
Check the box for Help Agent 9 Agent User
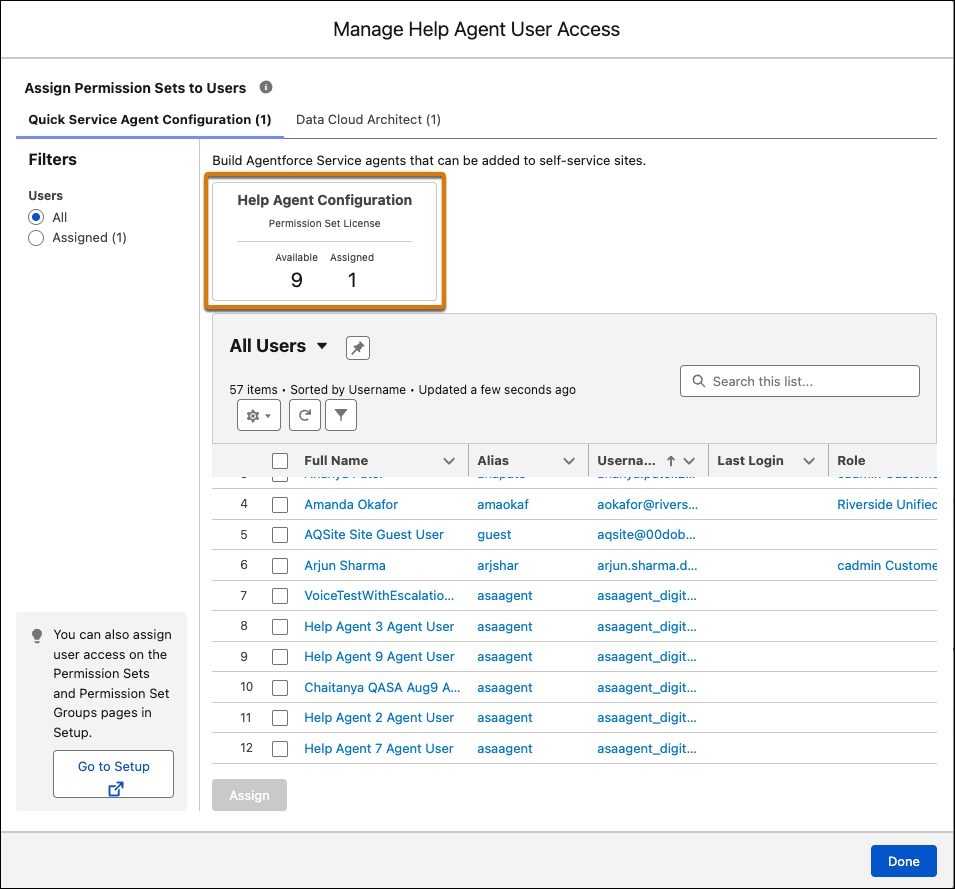[280, 657]
